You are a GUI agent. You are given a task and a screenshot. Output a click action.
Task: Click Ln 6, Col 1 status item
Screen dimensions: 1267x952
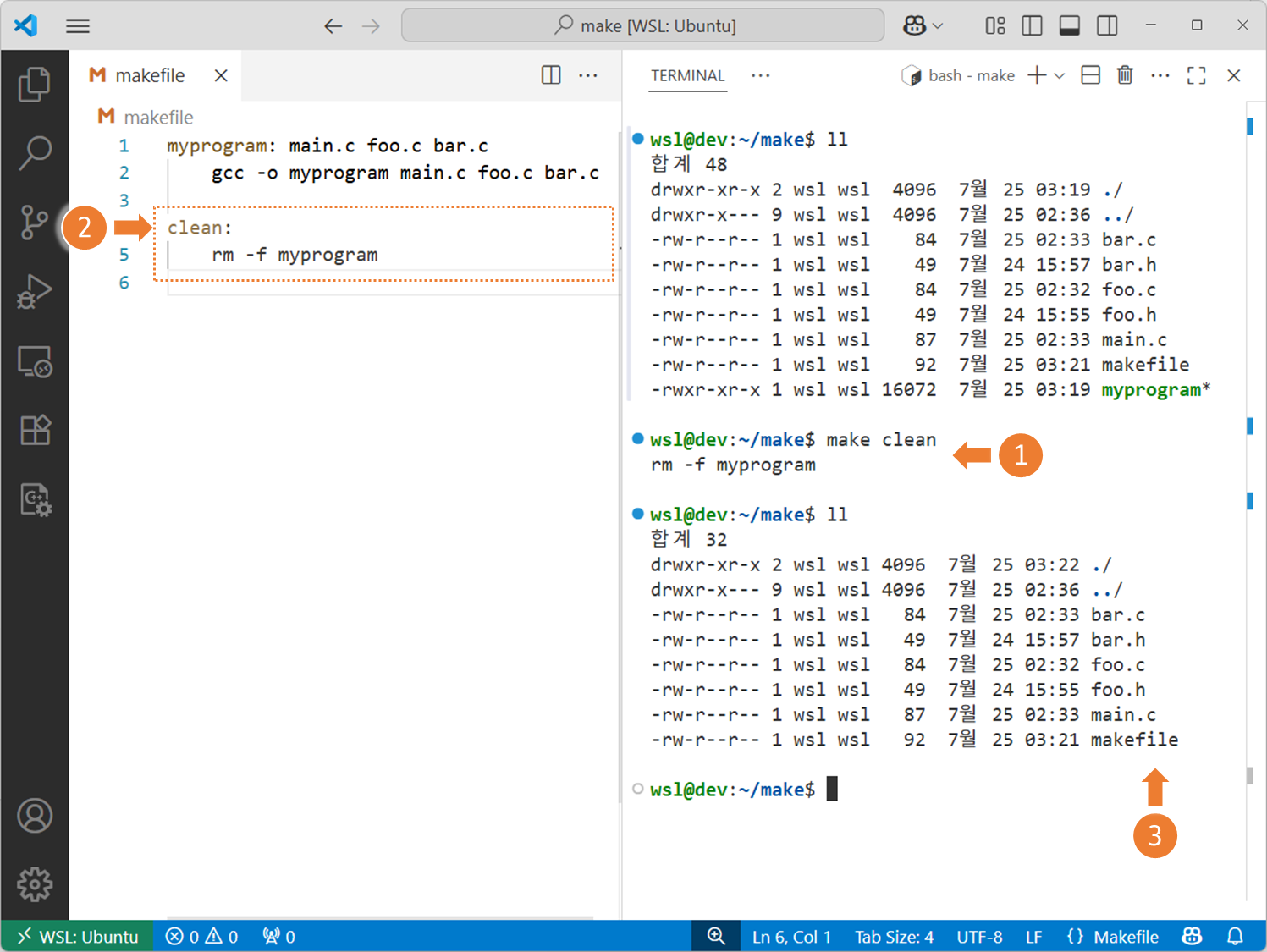(x=792, y=937)
